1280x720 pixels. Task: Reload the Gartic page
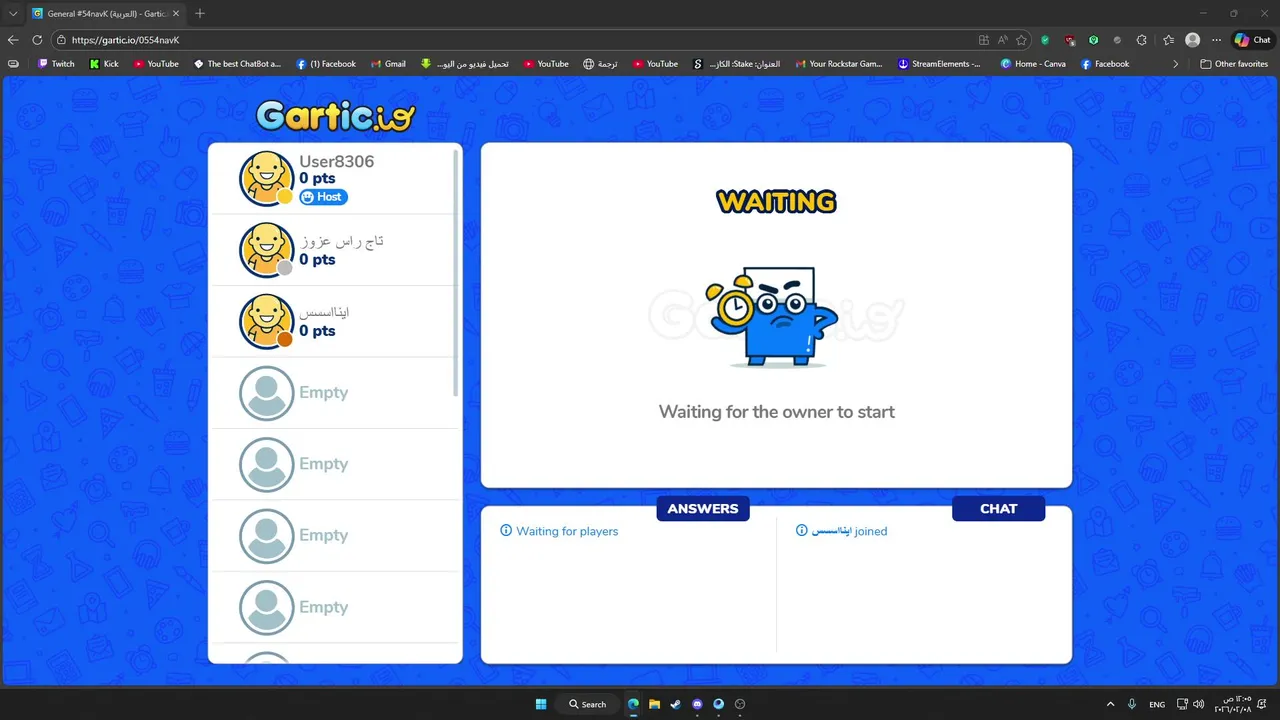point(37,40)
